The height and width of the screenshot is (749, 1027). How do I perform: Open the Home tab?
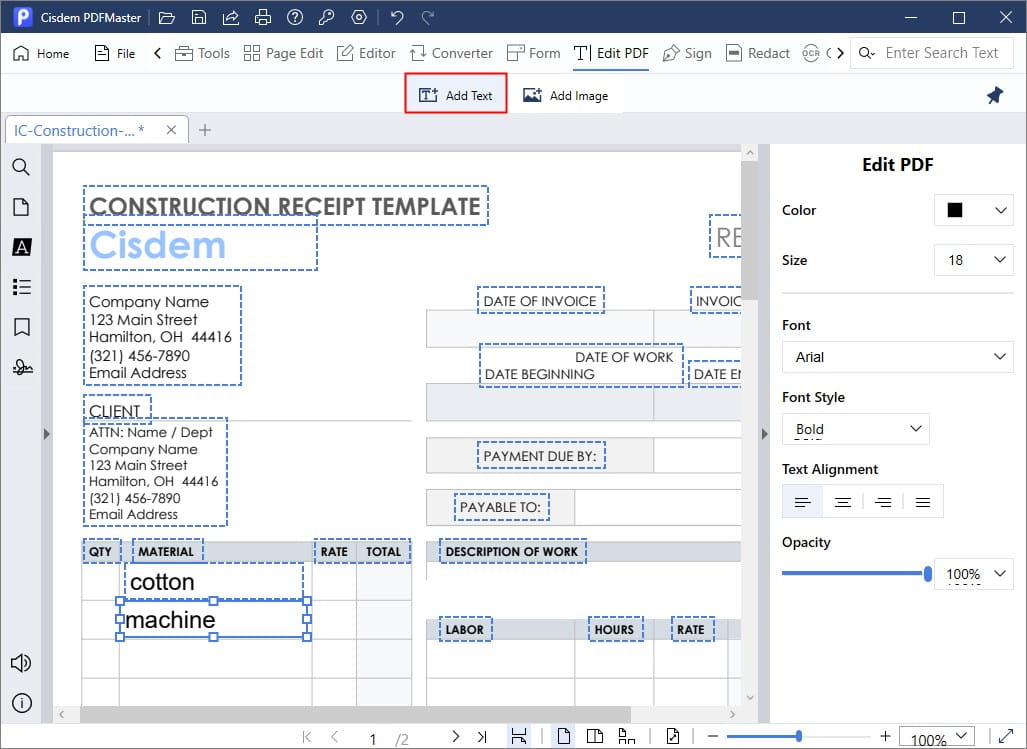click(x=41, y=53)
